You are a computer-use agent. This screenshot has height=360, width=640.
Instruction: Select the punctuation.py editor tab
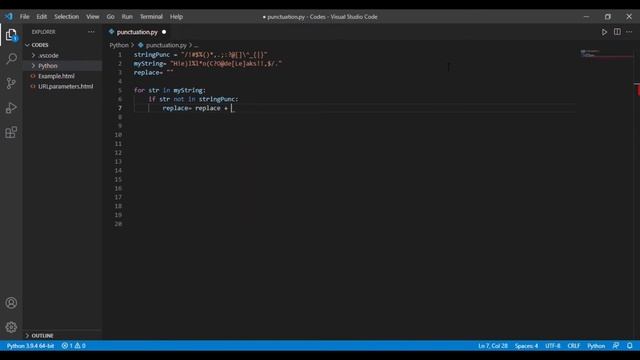click(137, 32)
